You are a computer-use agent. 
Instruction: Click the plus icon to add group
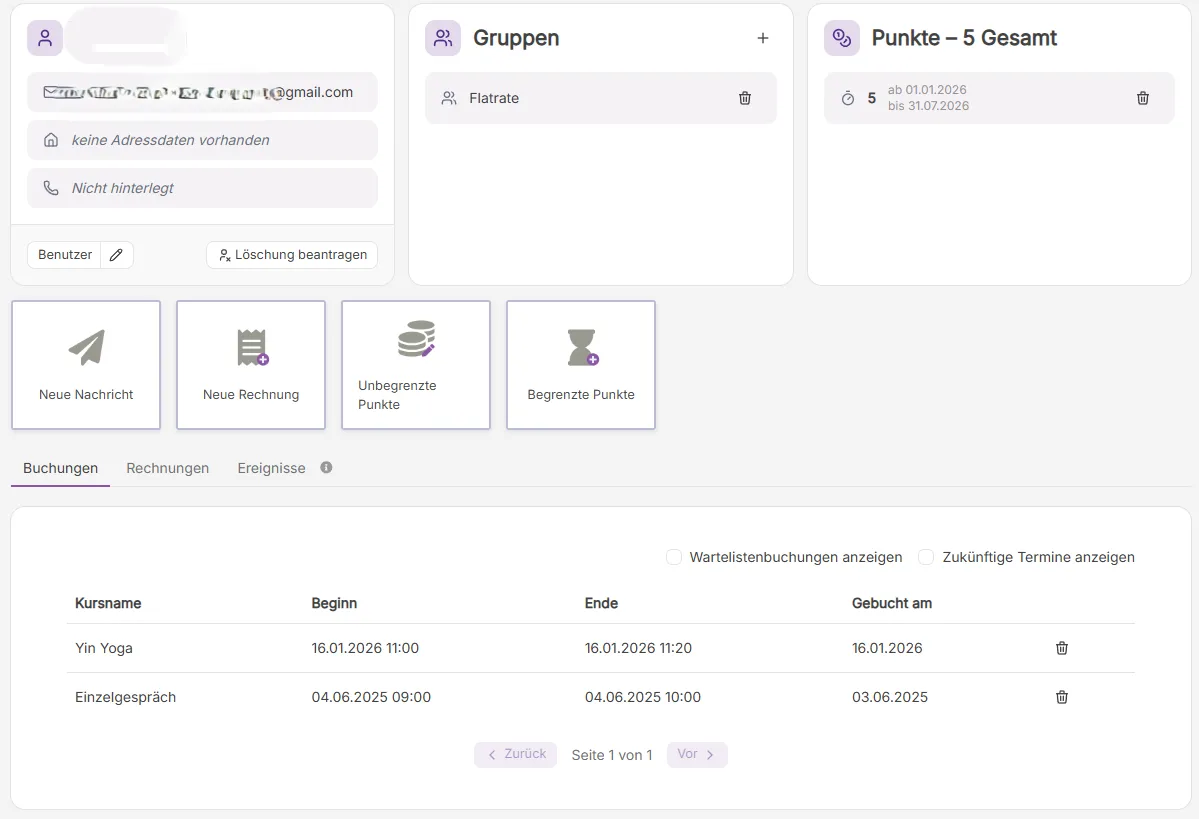[x=763, y=38]
